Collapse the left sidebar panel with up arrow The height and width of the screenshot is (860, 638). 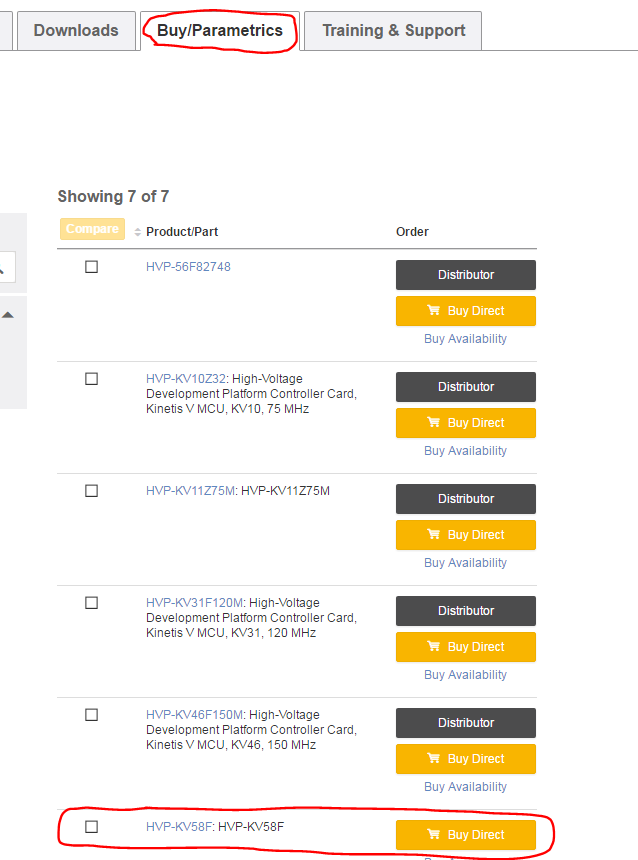[8, 315]
